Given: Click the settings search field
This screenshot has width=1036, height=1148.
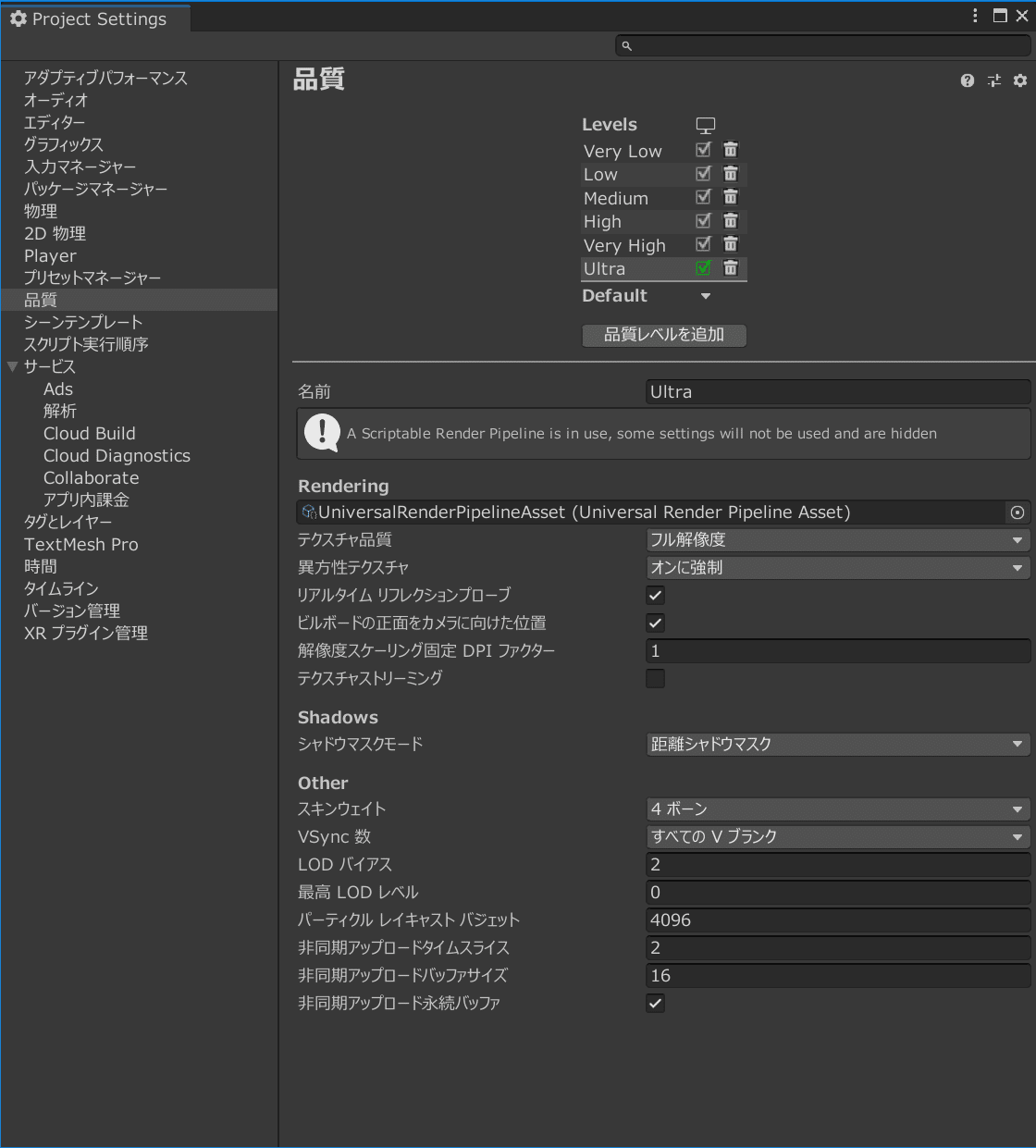Looking at the screenshot, I should pos(823,45).
